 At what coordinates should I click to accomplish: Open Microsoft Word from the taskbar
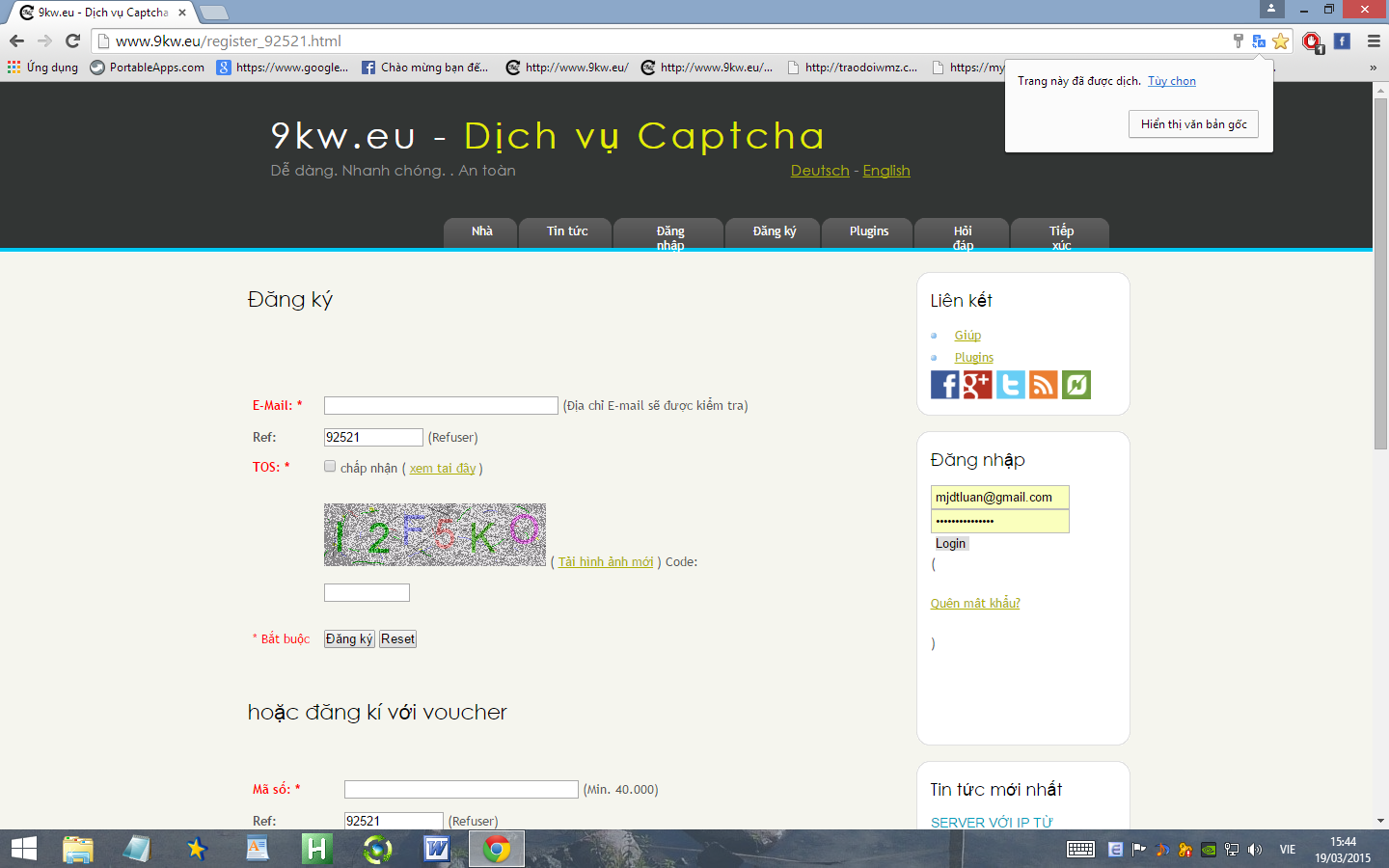pyautogui.click(x=437, y=849)
